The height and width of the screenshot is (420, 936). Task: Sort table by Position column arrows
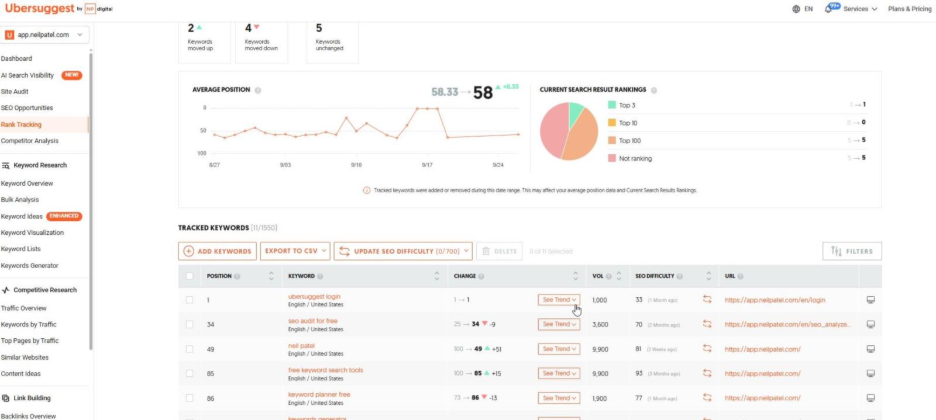pos(271,276)
